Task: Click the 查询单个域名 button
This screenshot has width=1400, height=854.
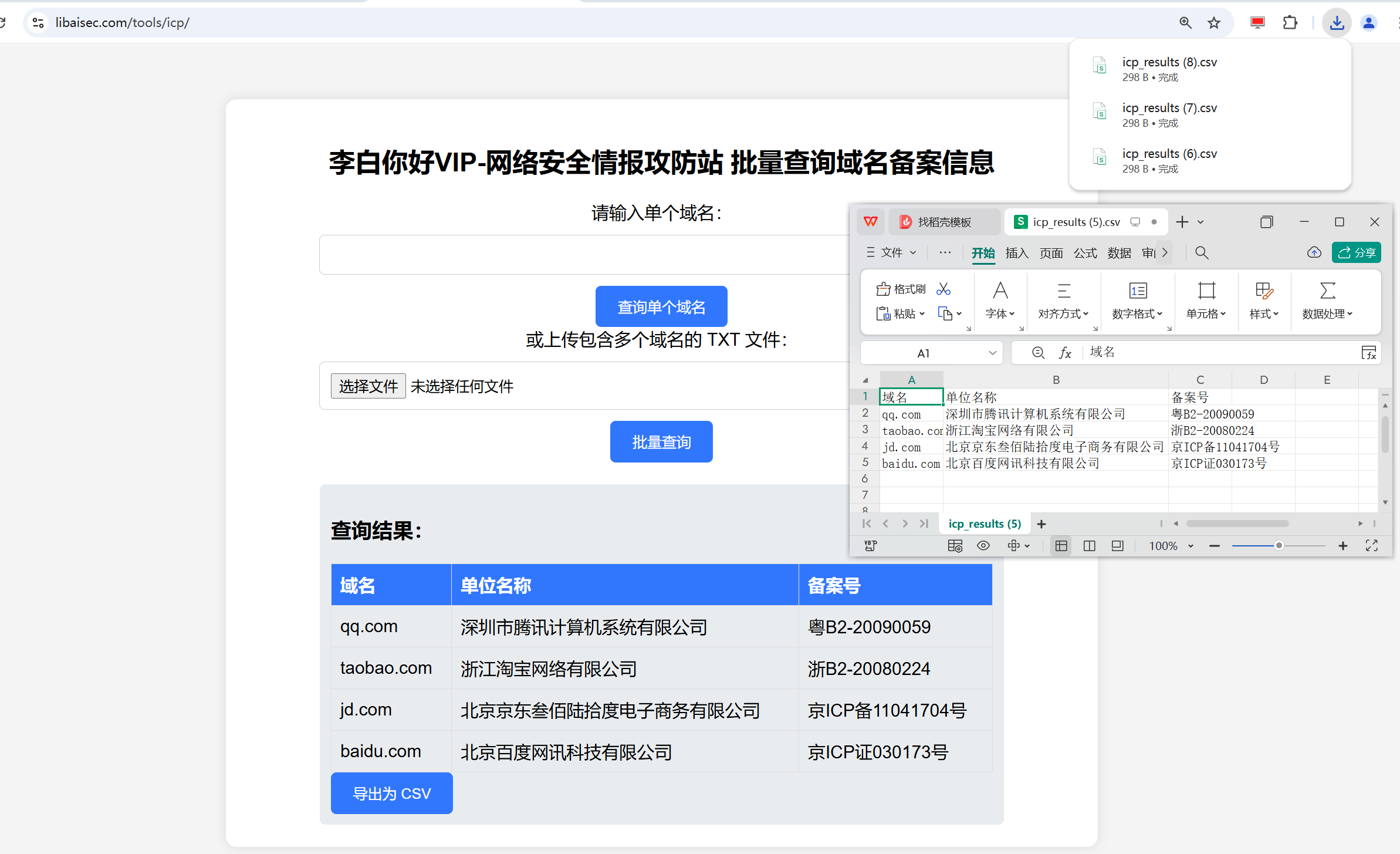Action: (661, 306)
